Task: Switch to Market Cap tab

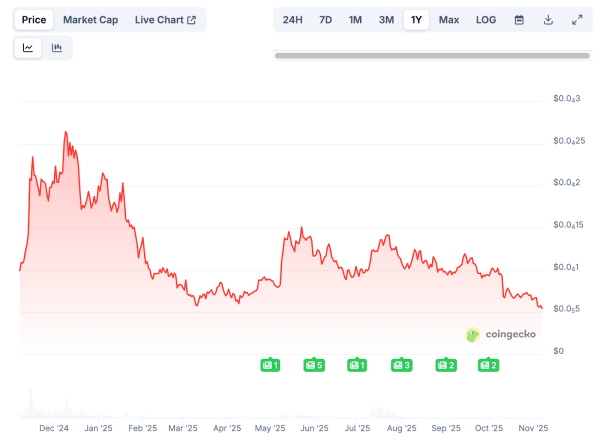Action: [90, 20]
